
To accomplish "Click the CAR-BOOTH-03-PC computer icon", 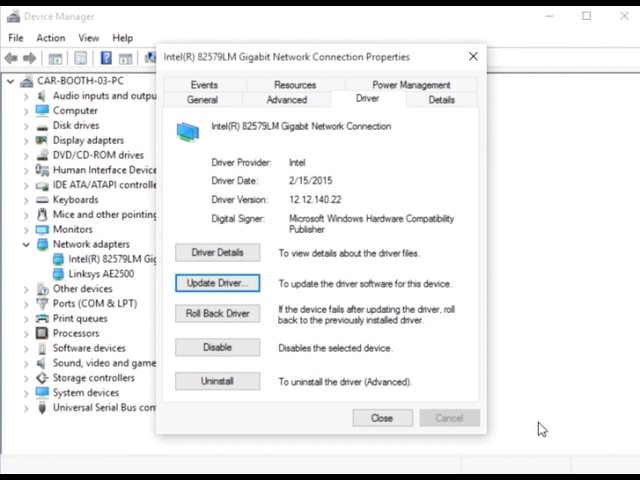I will coord(27,81).
